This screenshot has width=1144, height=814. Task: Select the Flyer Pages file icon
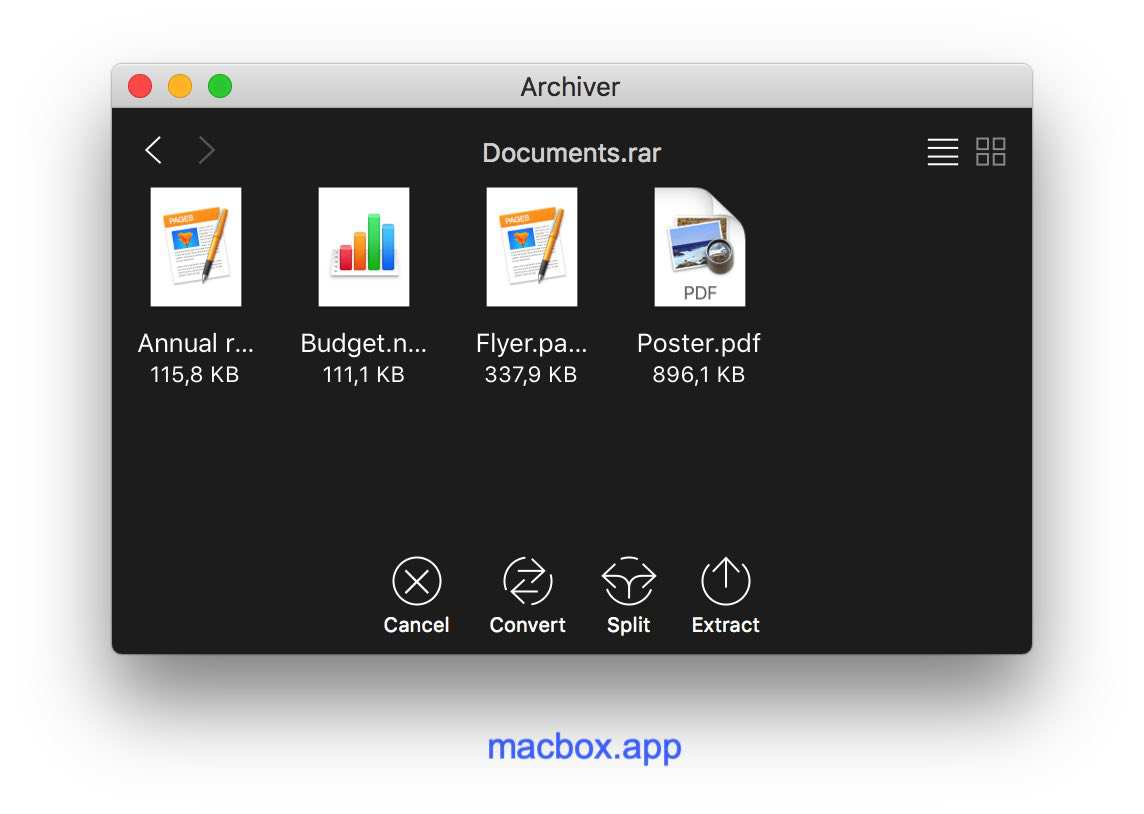point(532,247)
